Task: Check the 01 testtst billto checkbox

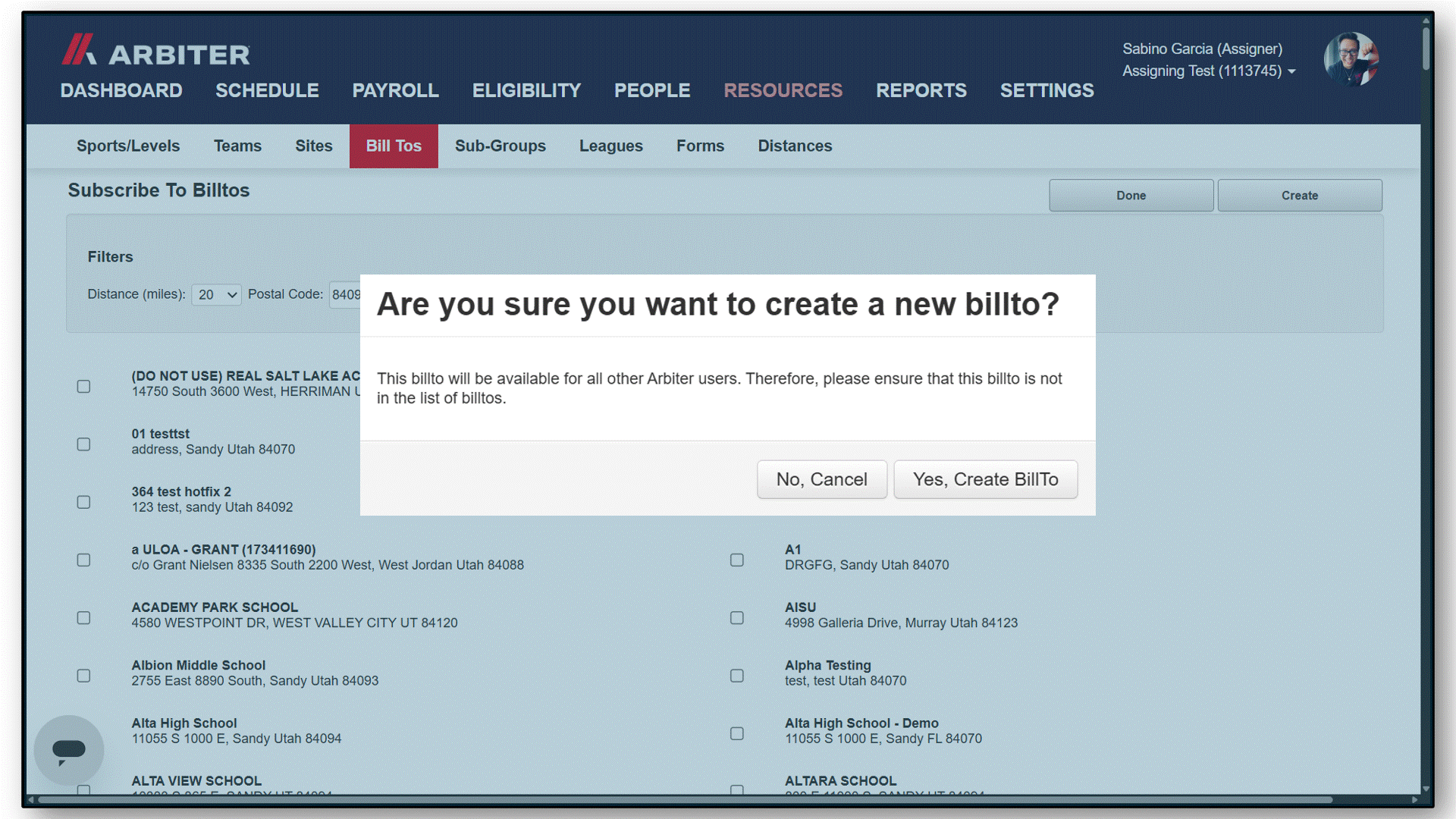Action: 84,444
